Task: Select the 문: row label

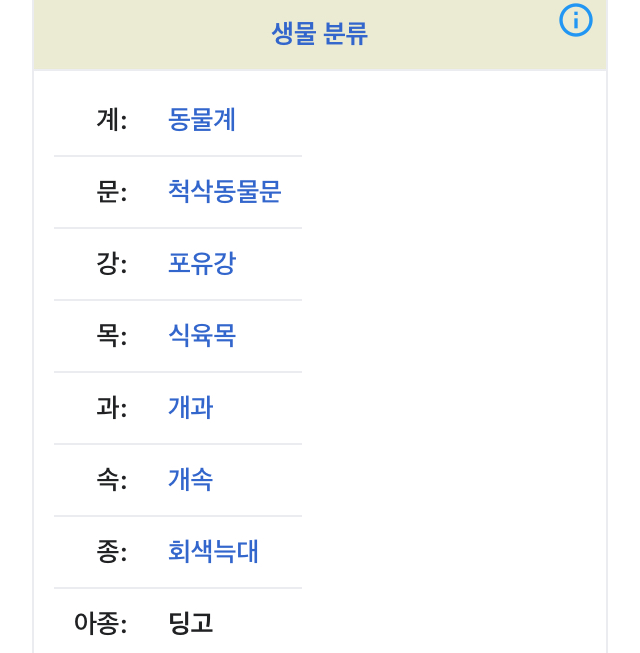Action: 112,192
